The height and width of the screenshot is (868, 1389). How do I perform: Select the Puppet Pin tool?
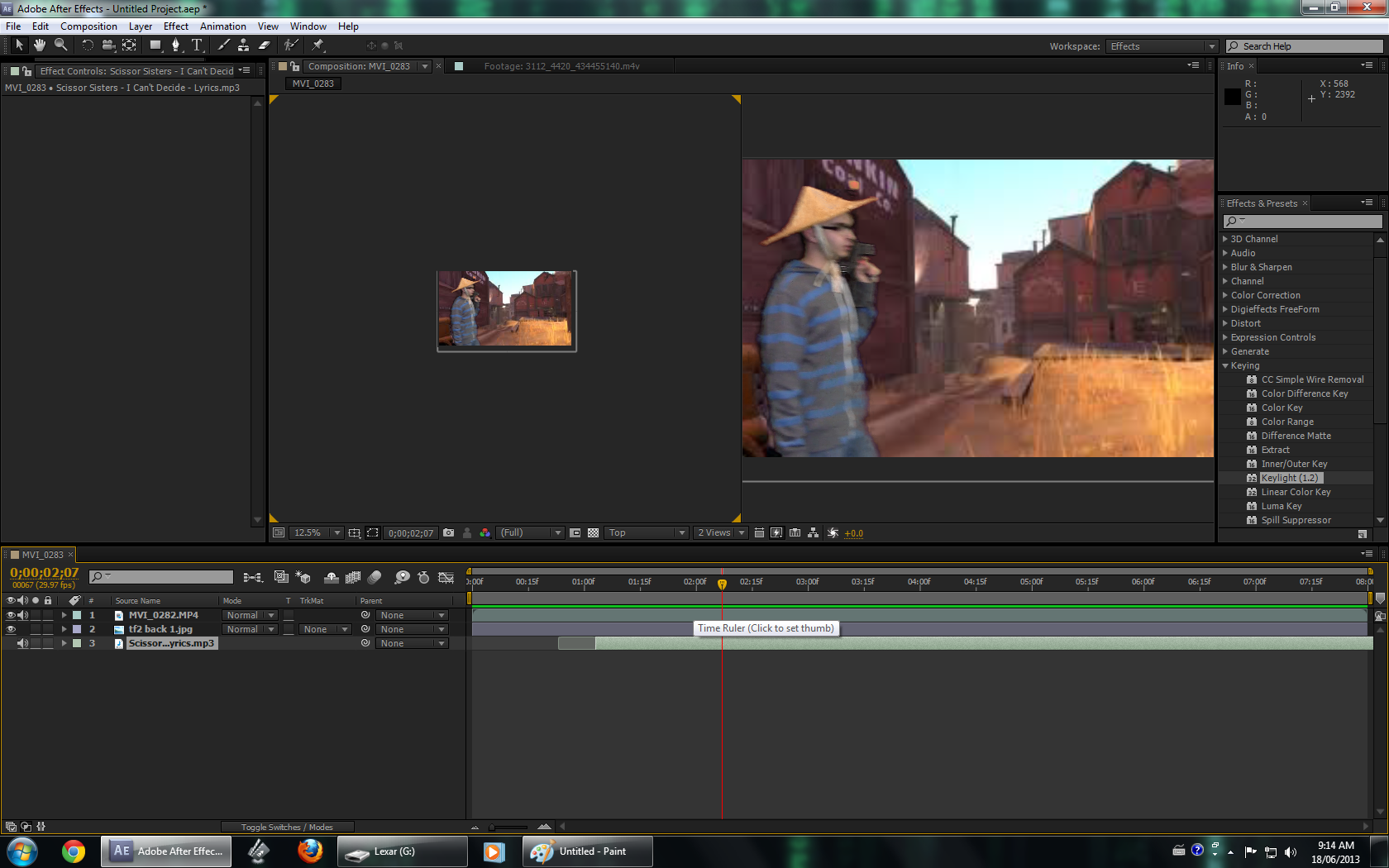tap(317, 45)
